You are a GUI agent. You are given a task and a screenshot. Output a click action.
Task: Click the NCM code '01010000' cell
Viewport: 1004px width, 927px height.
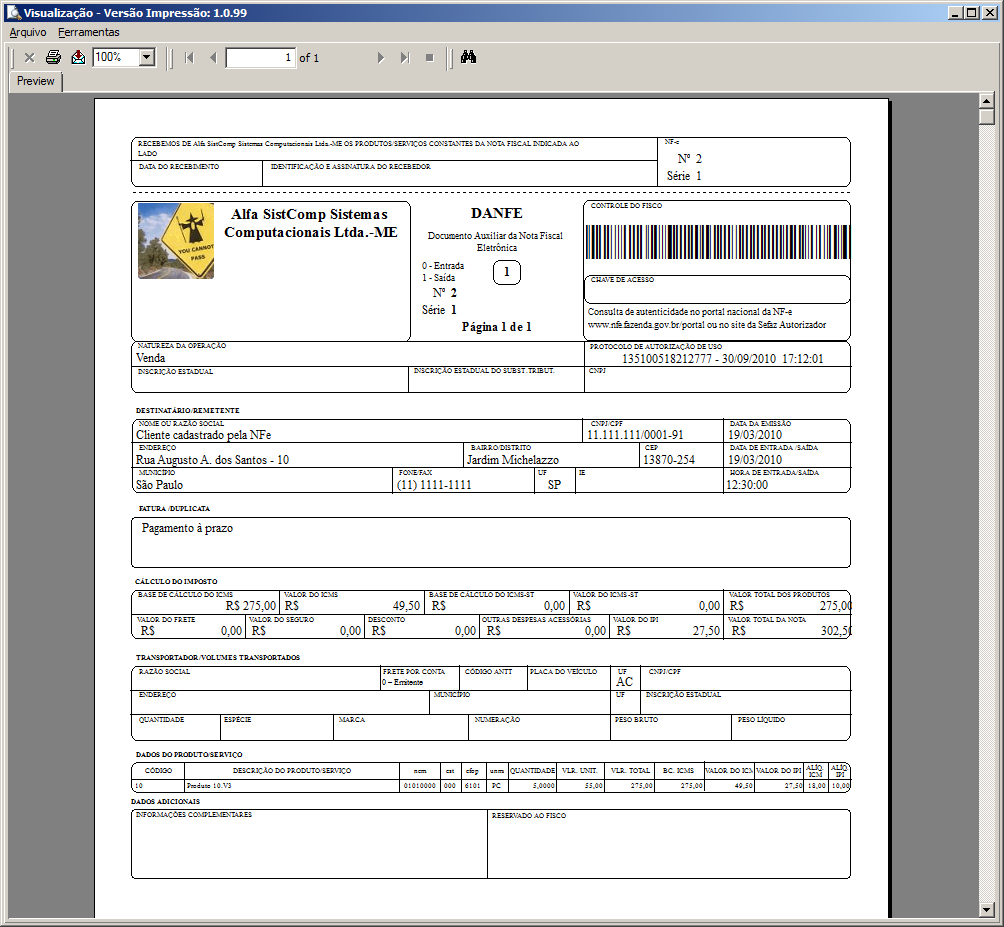(x=419, y=786)
